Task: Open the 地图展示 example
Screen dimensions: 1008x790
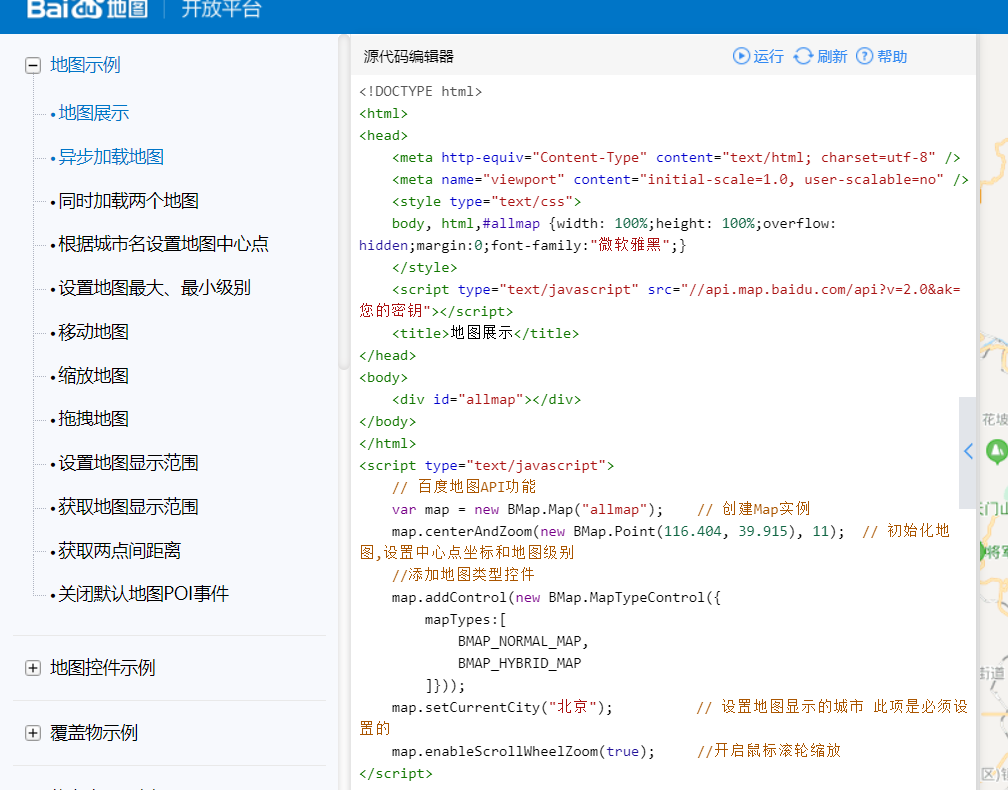Action: 94,113
